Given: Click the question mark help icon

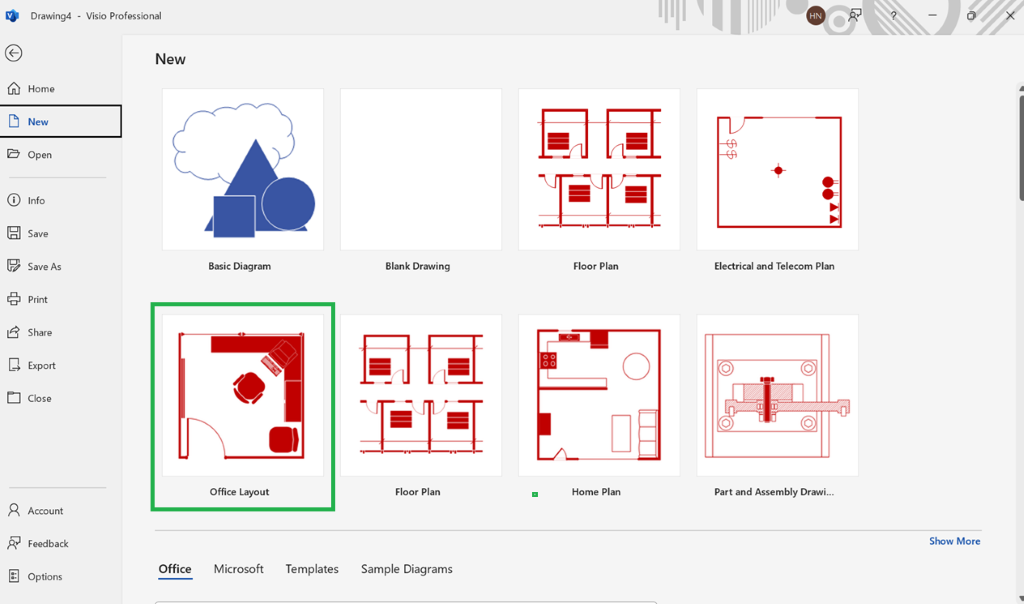Looking at the screenshot, I should (x=893, y=15).
